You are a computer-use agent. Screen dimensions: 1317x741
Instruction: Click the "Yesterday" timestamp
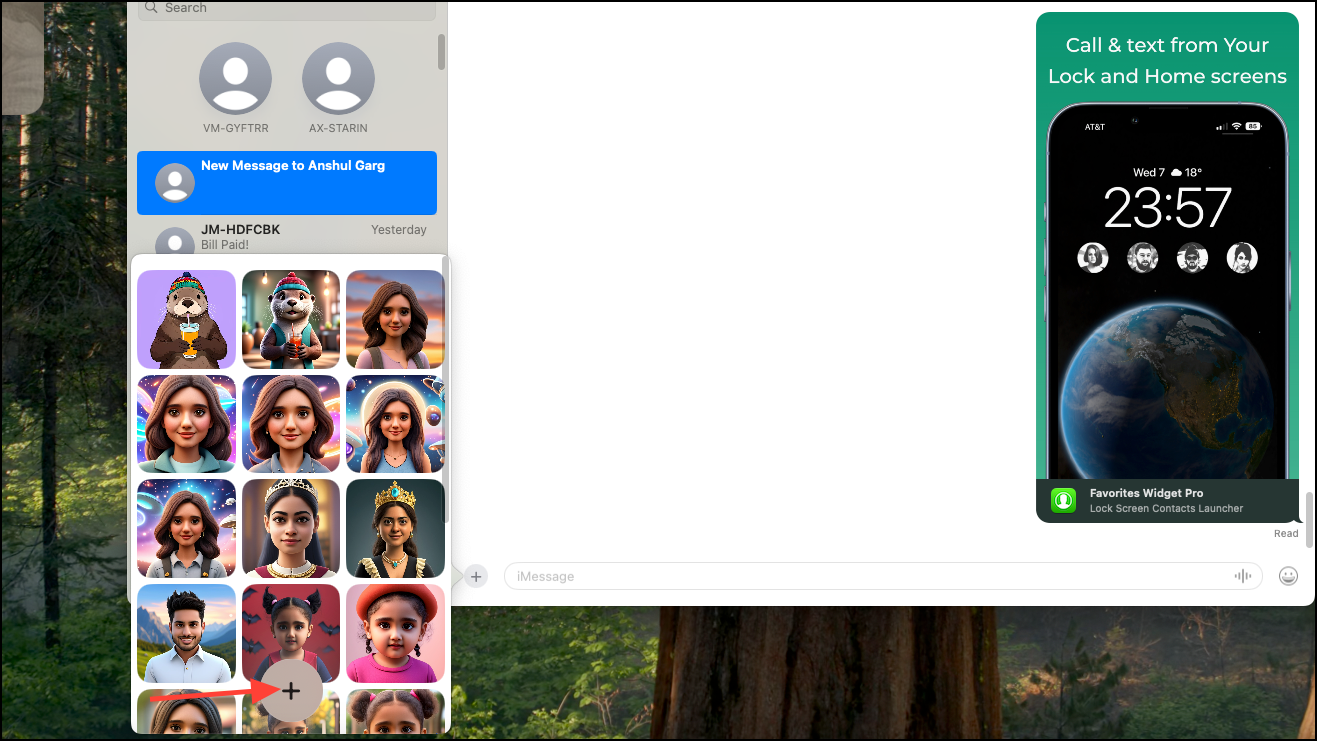(399, 230)
